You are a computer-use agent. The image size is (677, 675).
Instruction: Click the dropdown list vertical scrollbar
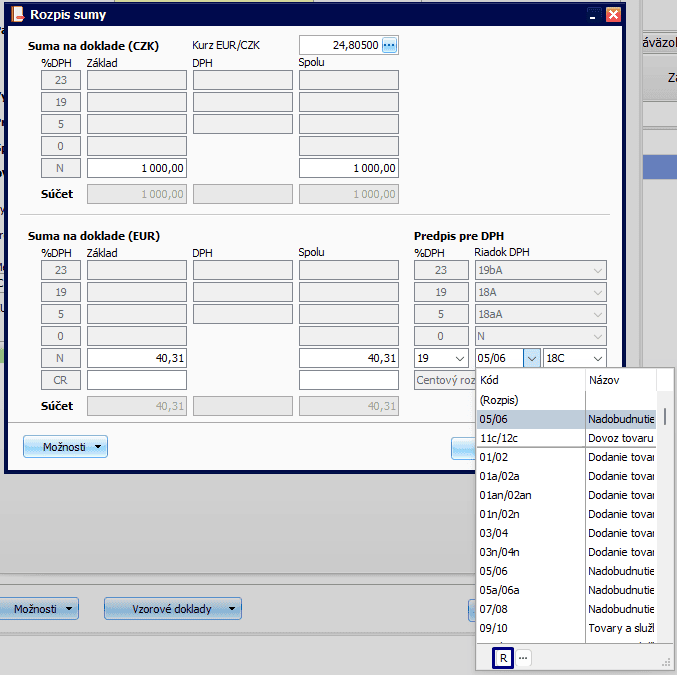coord(664,415)
